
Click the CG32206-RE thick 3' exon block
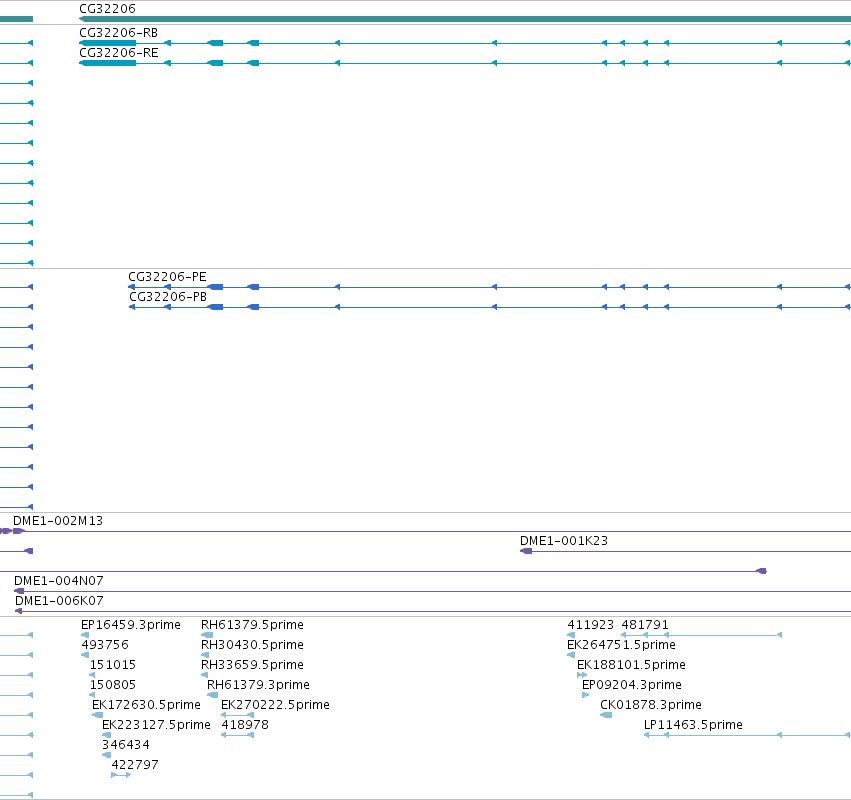click(x=107, y=63)
